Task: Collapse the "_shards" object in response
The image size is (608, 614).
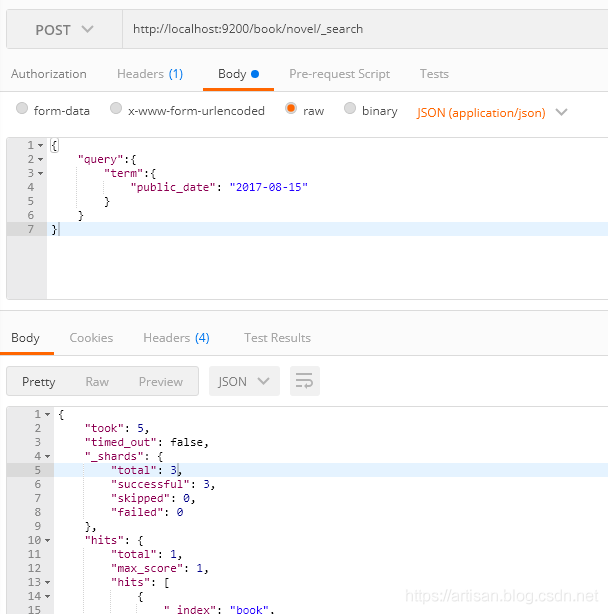Action: point(47,456)
